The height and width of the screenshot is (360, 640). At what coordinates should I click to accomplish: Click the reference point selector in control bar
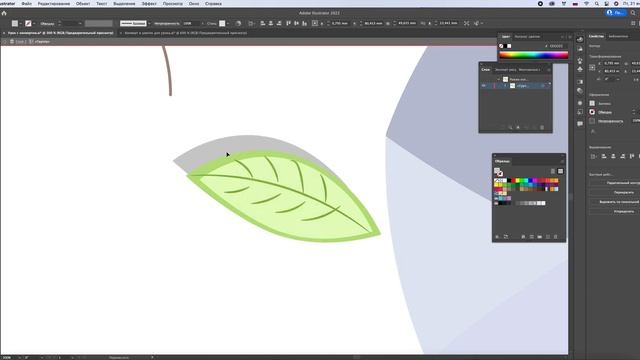coord(315,23)
